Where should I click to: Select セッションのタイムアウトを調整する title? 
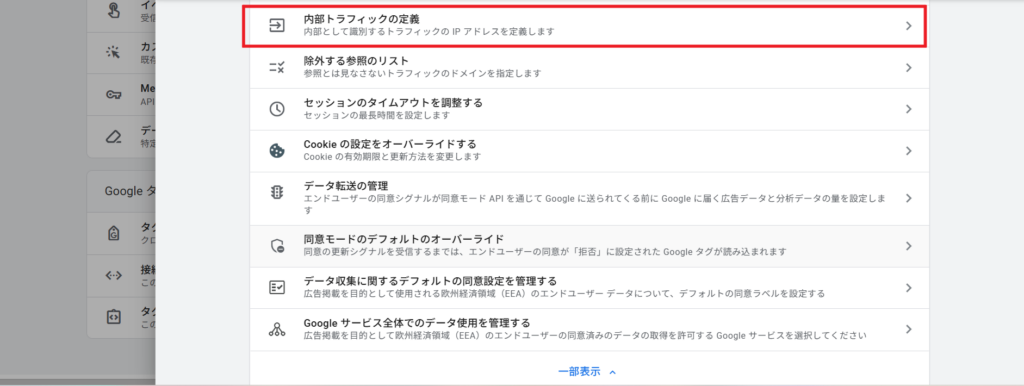pyautogui.click(x=393, y=103)
